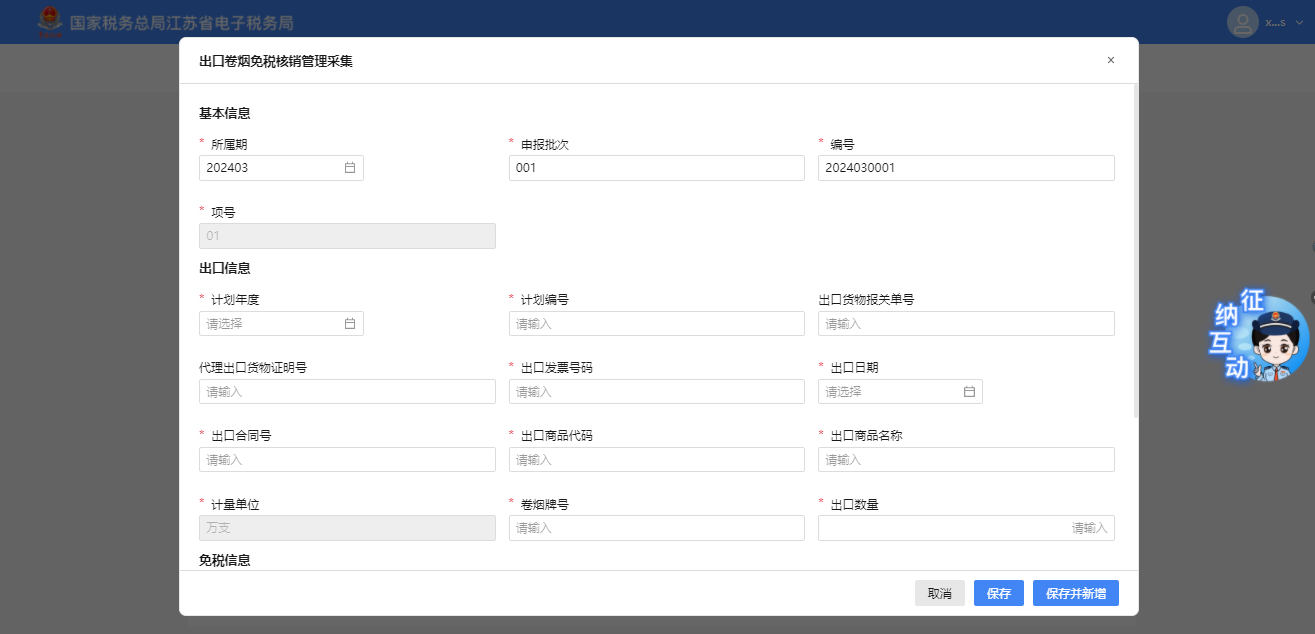The width and height of the screenshot is (1315, 634).
Task: Click the 保存并新增 button
Action: (x=1075, y=593)
